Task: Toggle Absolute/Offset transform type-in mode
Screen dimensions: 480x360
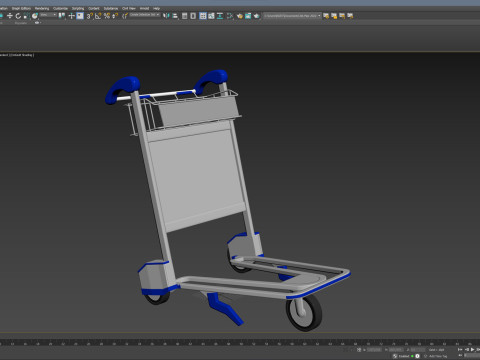Action: coord(359,350)
